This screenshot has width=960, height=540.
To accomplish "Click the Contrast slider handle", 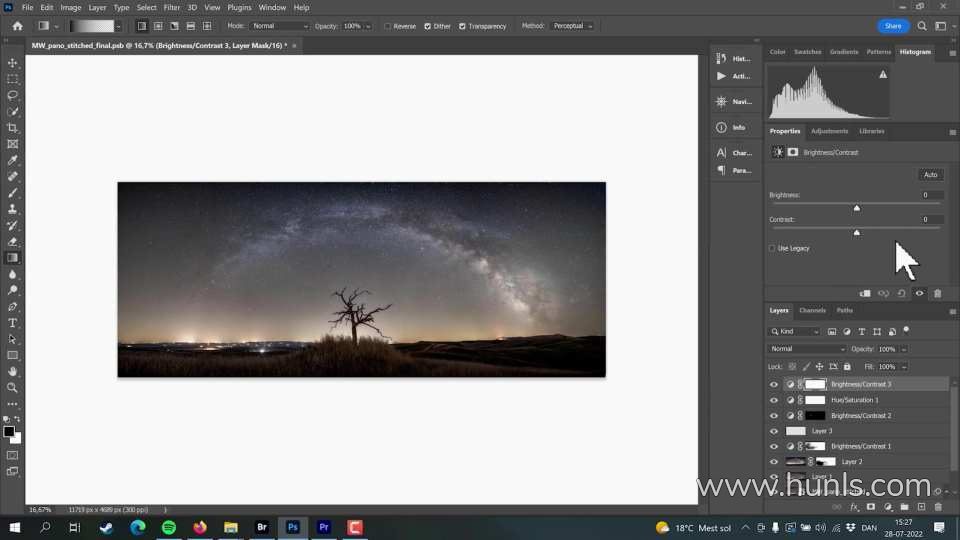I will [857, 233].
